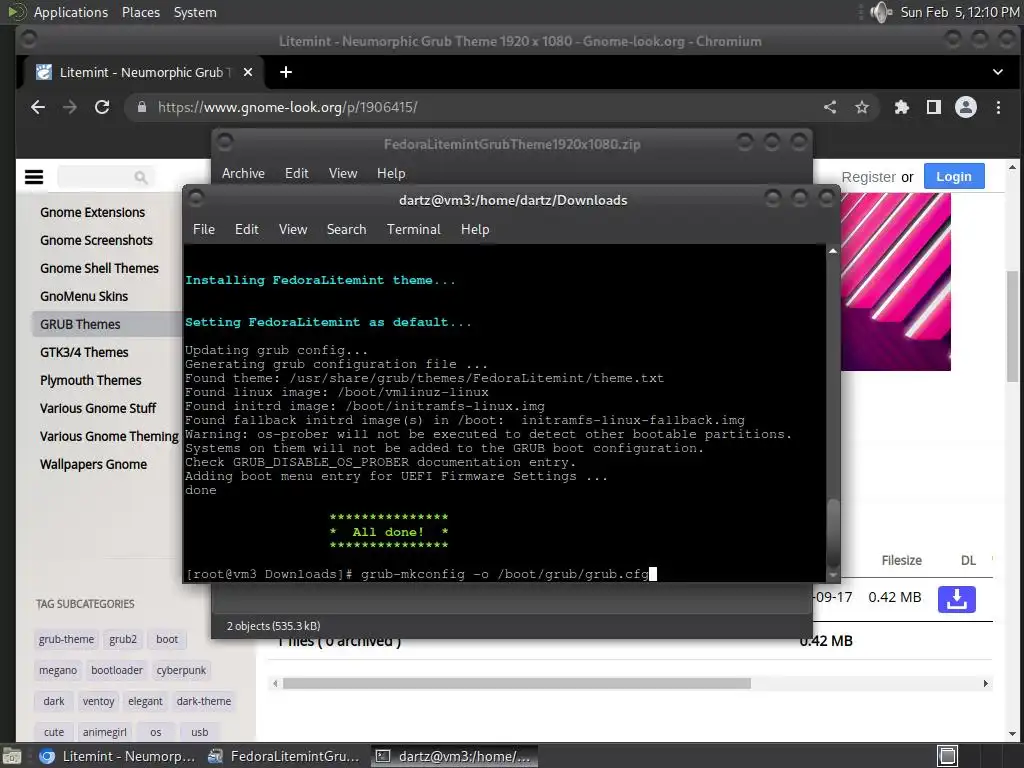The width and height of the screenshot is (1024, 768).
Task: Open Gnome Shell Themes category
Action: 99,268
